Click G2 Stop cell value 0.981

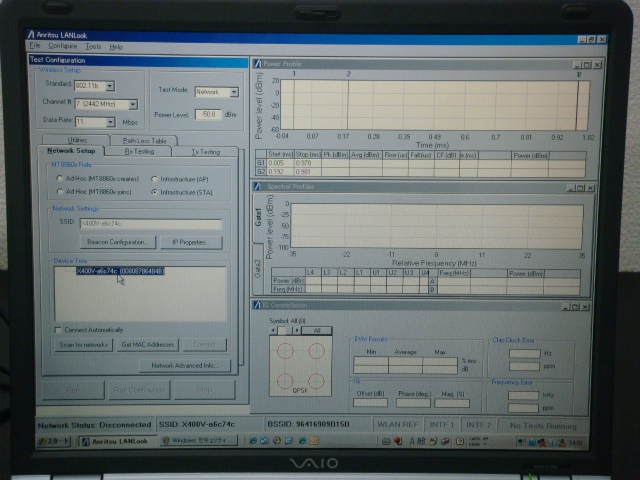(x=307, y=171)
